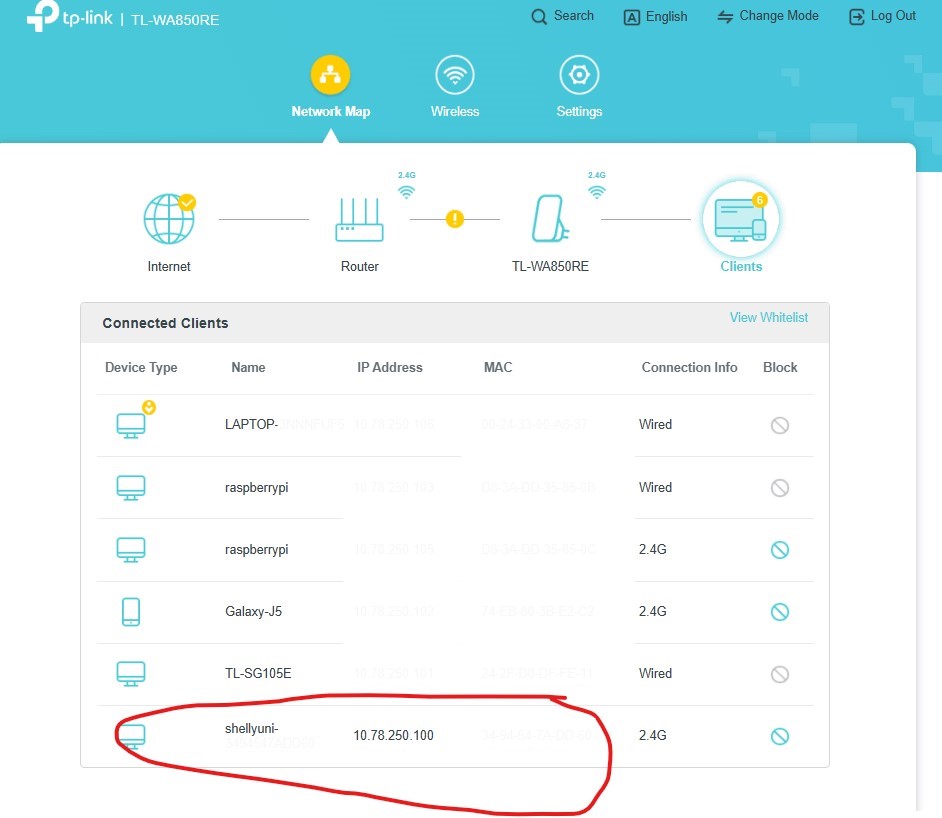Select the TL-SG105E client row name
Image resolution: width=942 pixels, height=818 pixels.
point(258,673)
